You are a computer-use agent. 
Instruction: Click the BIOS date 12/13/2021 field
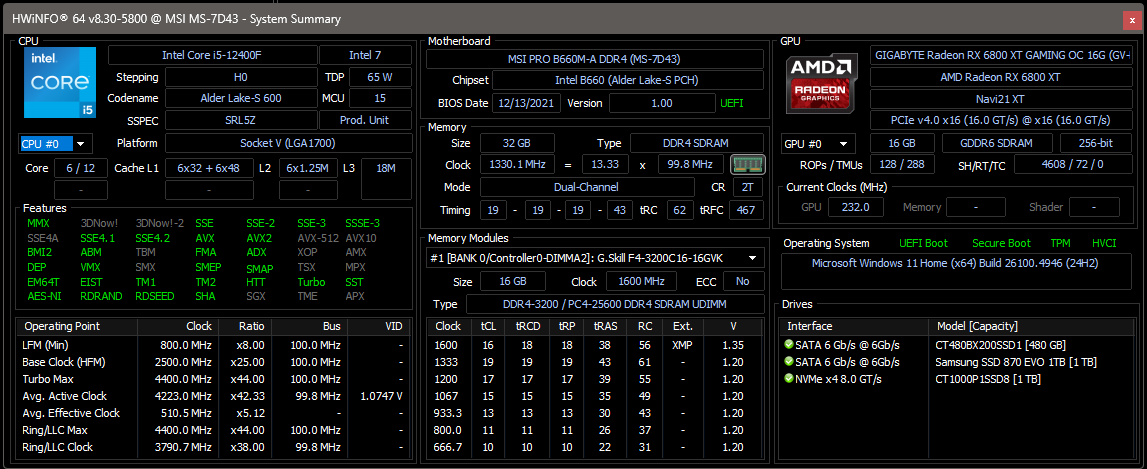click(x=527, y=103)
